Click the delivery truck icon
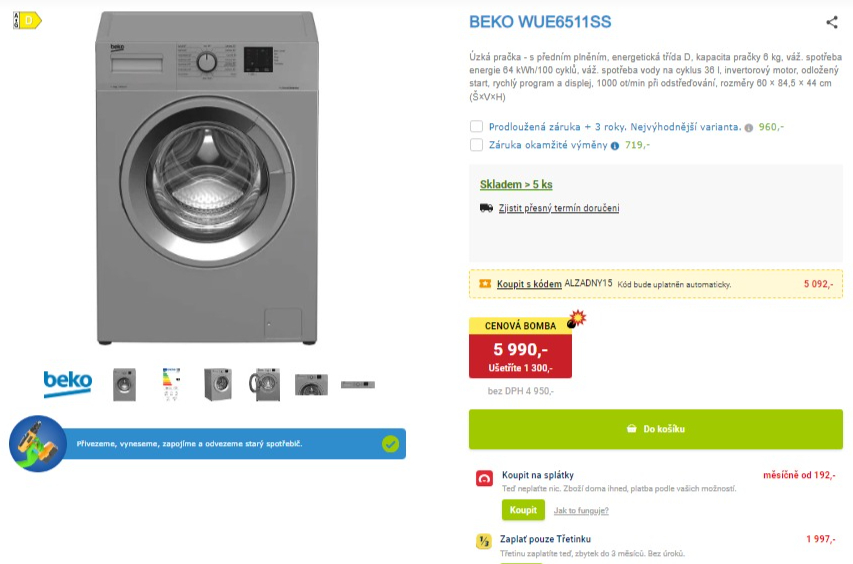Viewport: 853px width, 564px height. pos(486,208)
